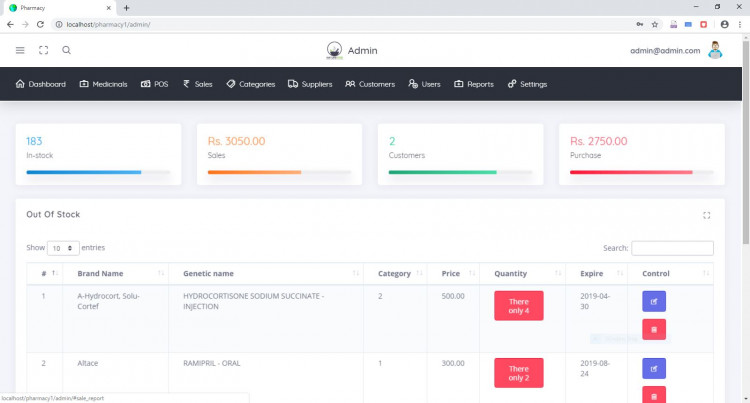Open the hamburger sidebar menu
Viewport: 750px width, 403px height.
pos(20,50)
